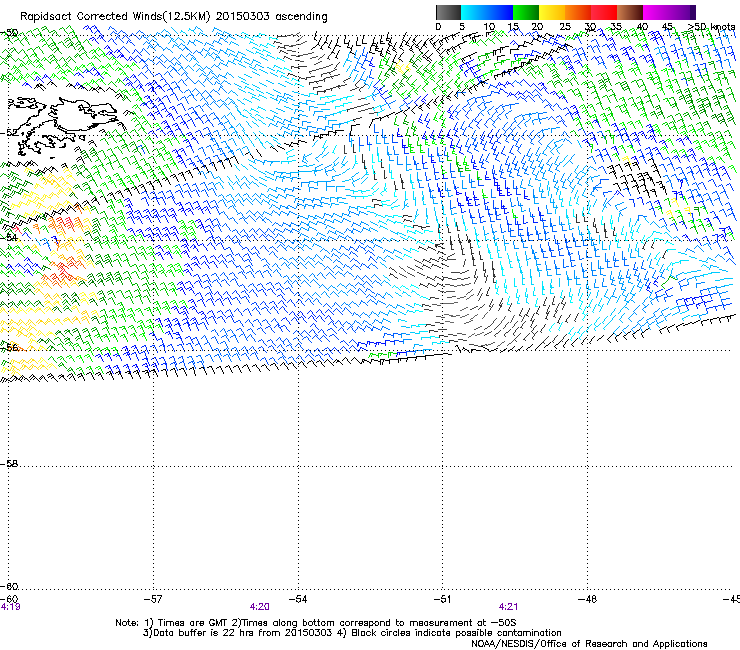
Task: Click the date 20150303 in the title
Action: [x=243, y=17]
